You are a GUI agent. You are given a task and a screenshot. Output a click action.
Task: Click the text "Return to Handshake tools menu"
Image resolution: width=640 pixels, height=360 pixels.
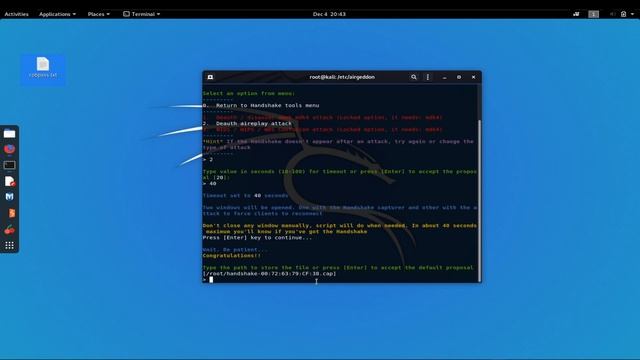[267, 105]
